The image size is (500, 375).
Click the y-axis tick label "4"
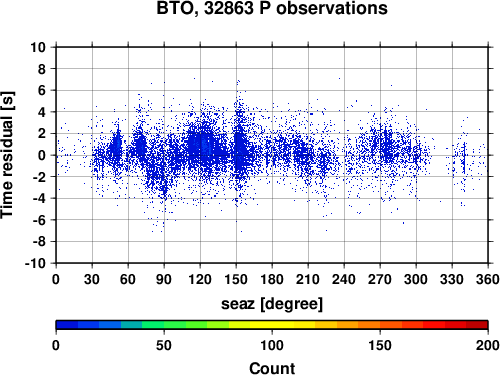(x=42, y=112)
